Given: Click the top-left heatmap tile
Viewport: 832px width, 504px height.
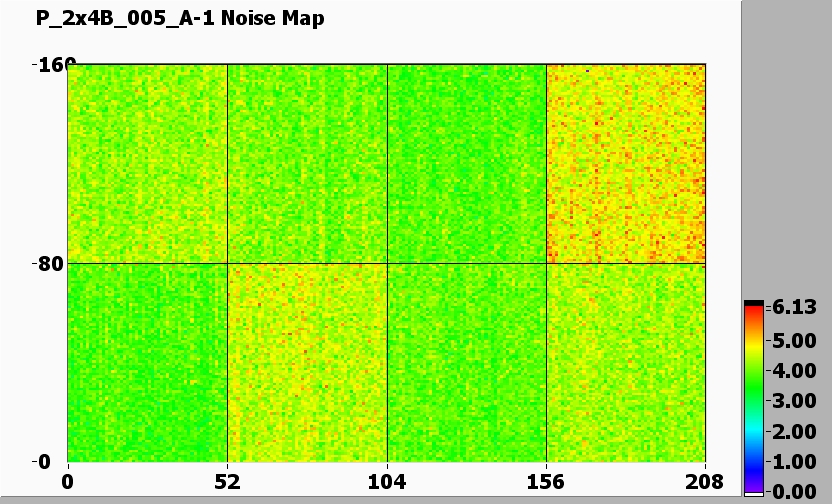Looking at the screenshot, I should click(147, 164).
